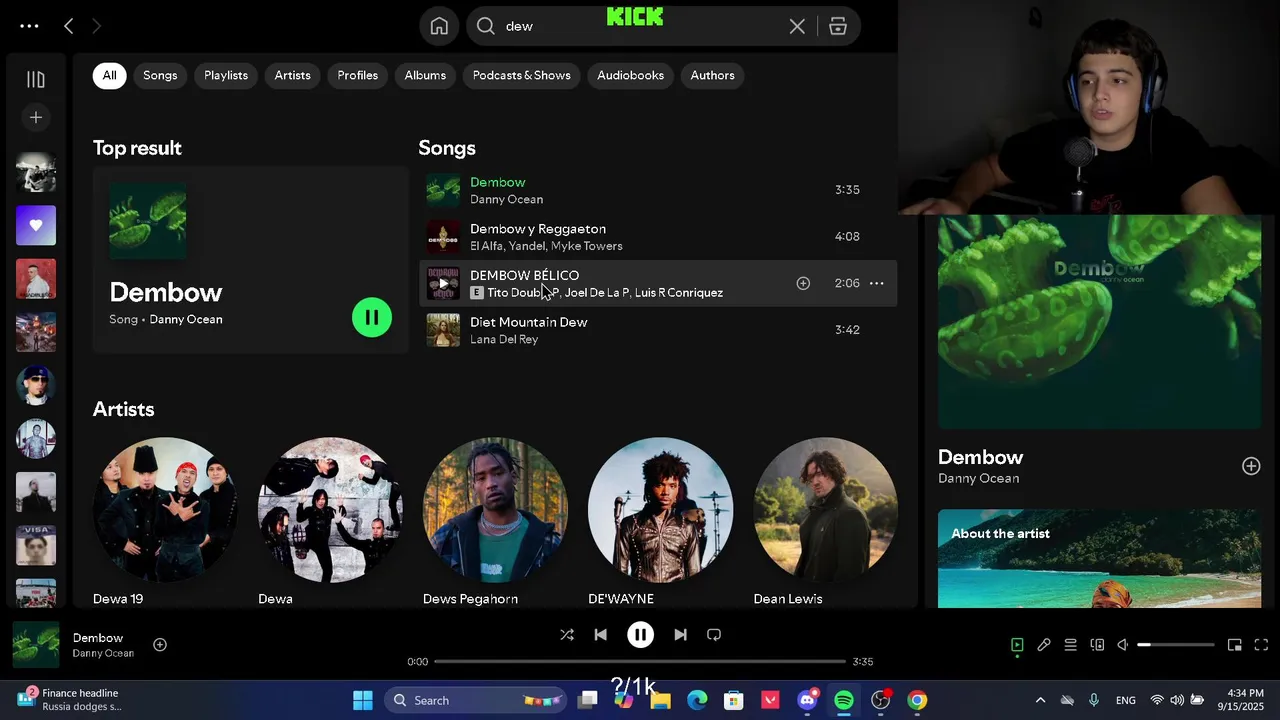Create a playlist with the plus icon

(x=36, y=118)
